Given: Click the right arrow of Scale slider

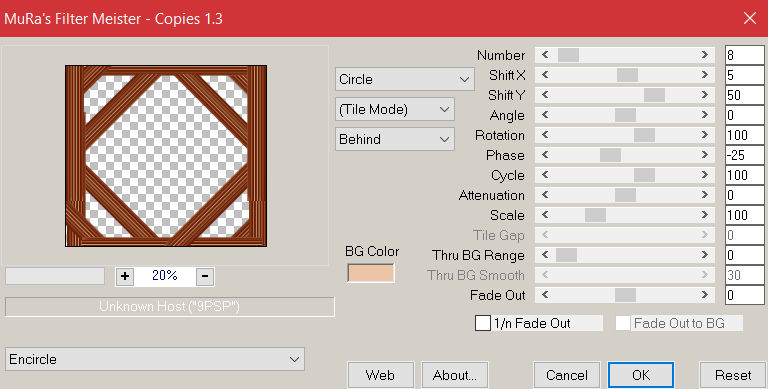Looking at the screenshot, I should 705,215.
